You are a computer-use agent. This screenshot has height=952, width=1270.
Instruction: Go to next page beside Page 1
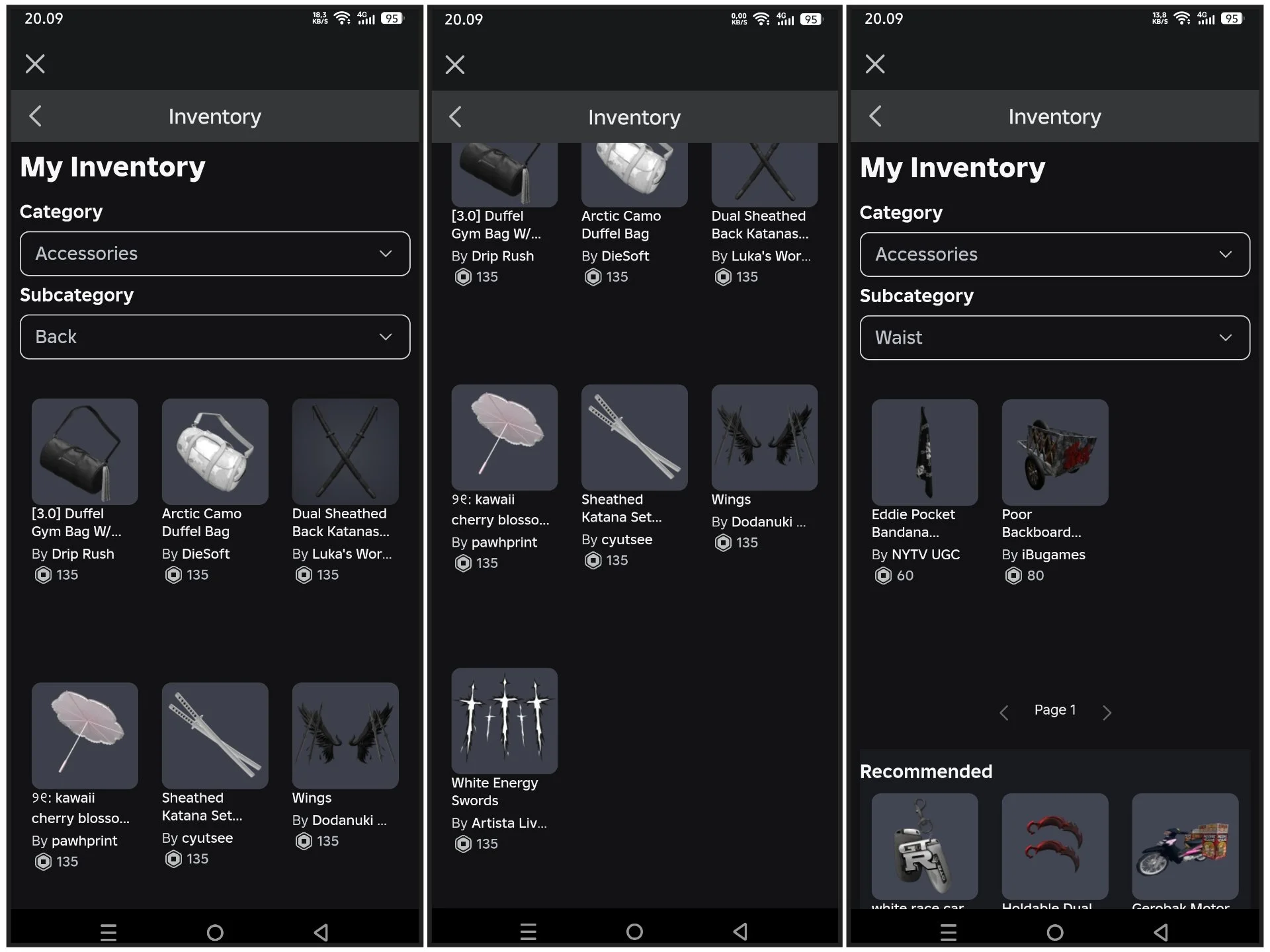(x=1107, y=712)
